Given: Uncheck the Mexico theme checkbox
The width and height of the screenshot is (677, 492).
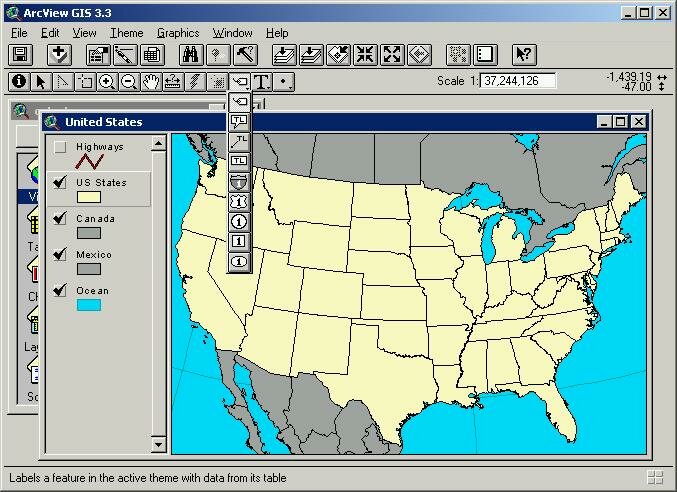Looking at the screenshot, I should coord(60,255).
